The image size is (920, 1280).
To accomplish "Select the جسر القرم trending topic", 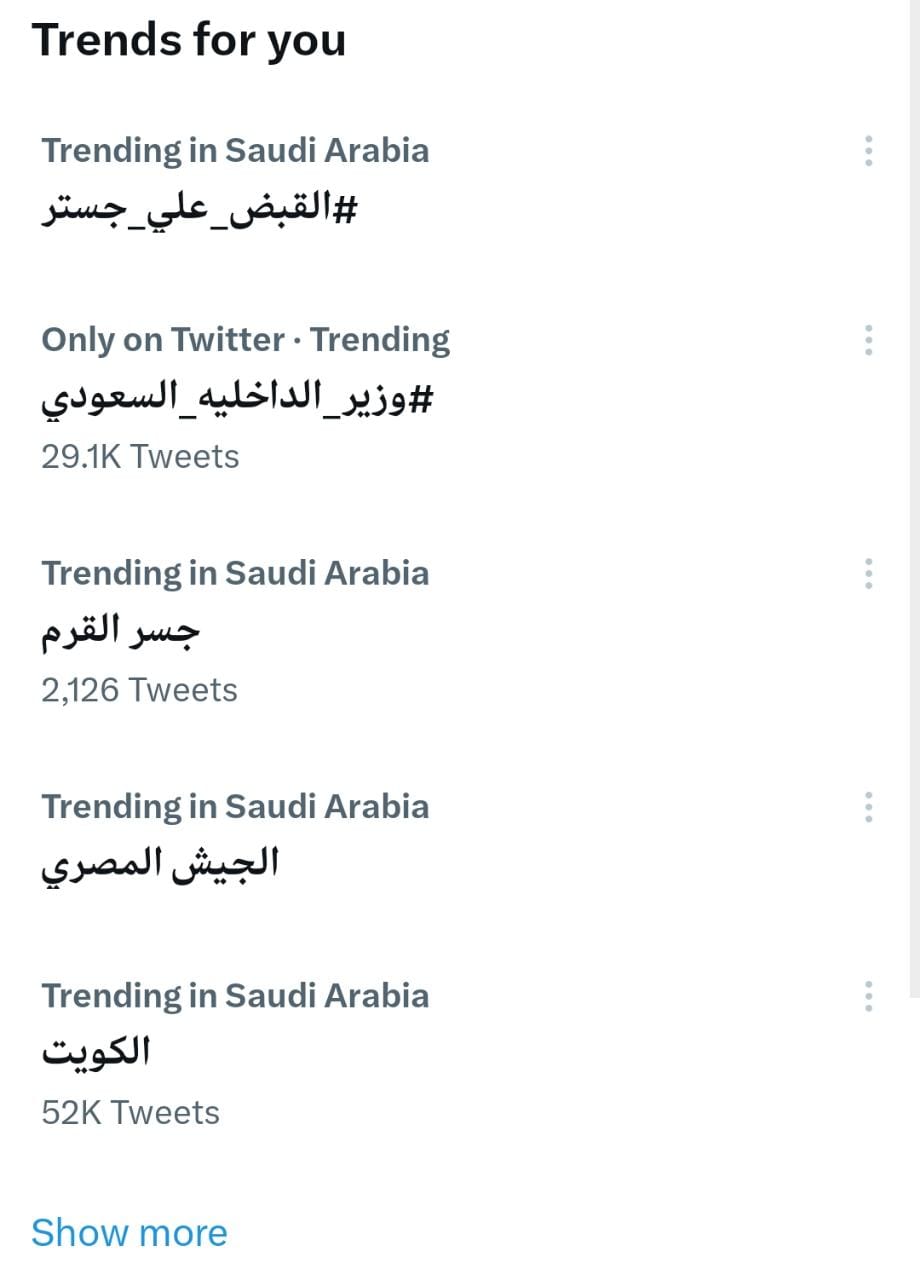I will [121, 633].
